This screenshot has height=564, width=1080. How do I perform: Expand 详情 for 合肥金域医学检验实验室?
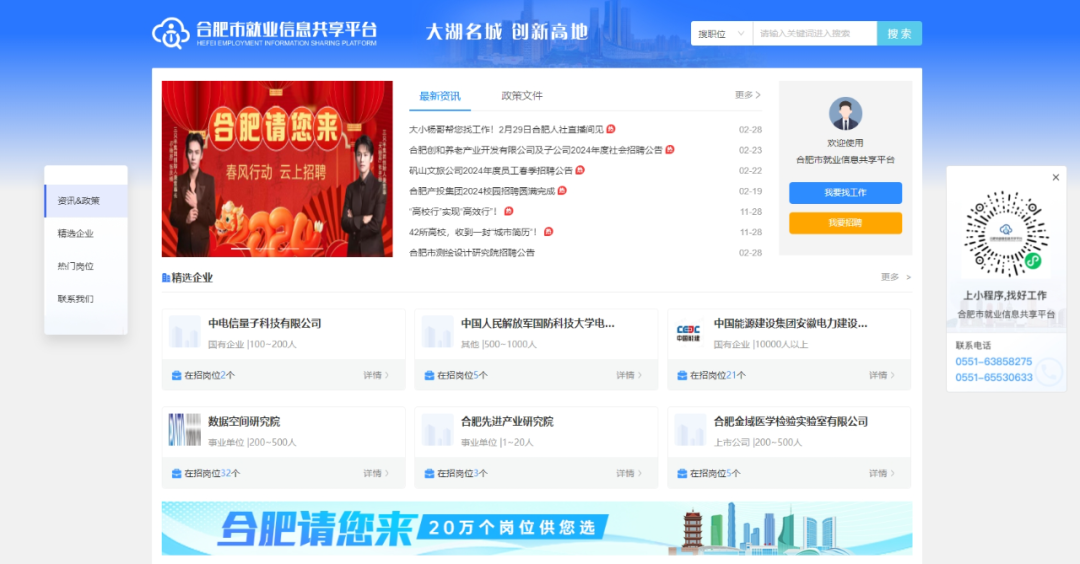pyautogui.click(x=882, y=473)
